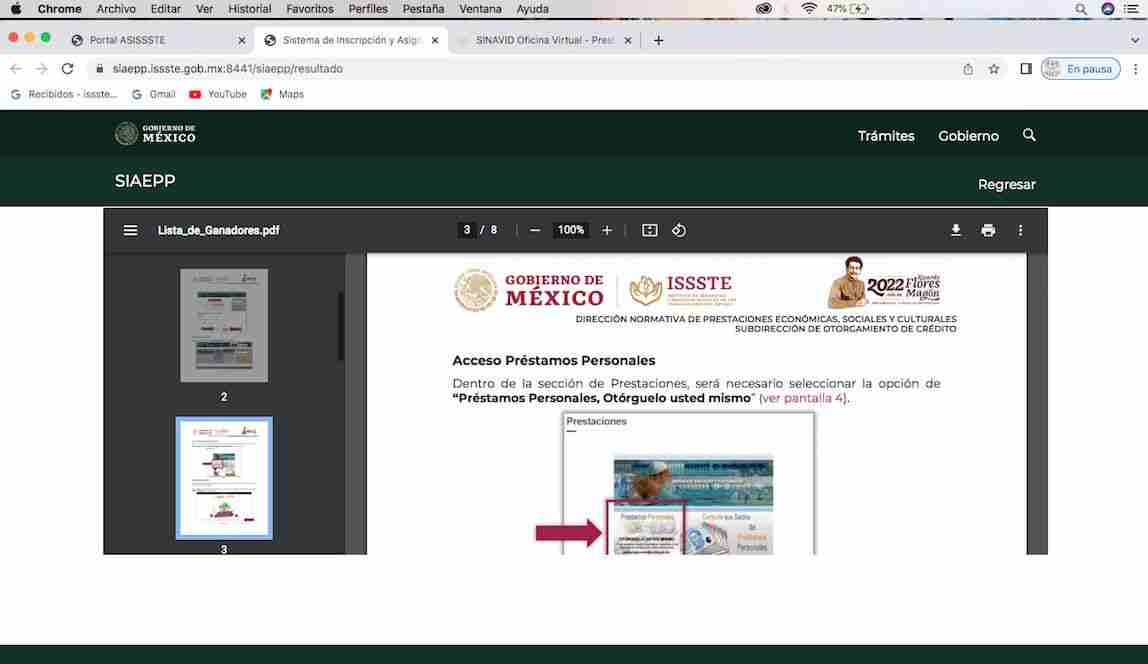The height and width of the screenshot is (664, 1148).
Task: Click the thumbnail panel scrollbar
Action: (x=340, y=326)
